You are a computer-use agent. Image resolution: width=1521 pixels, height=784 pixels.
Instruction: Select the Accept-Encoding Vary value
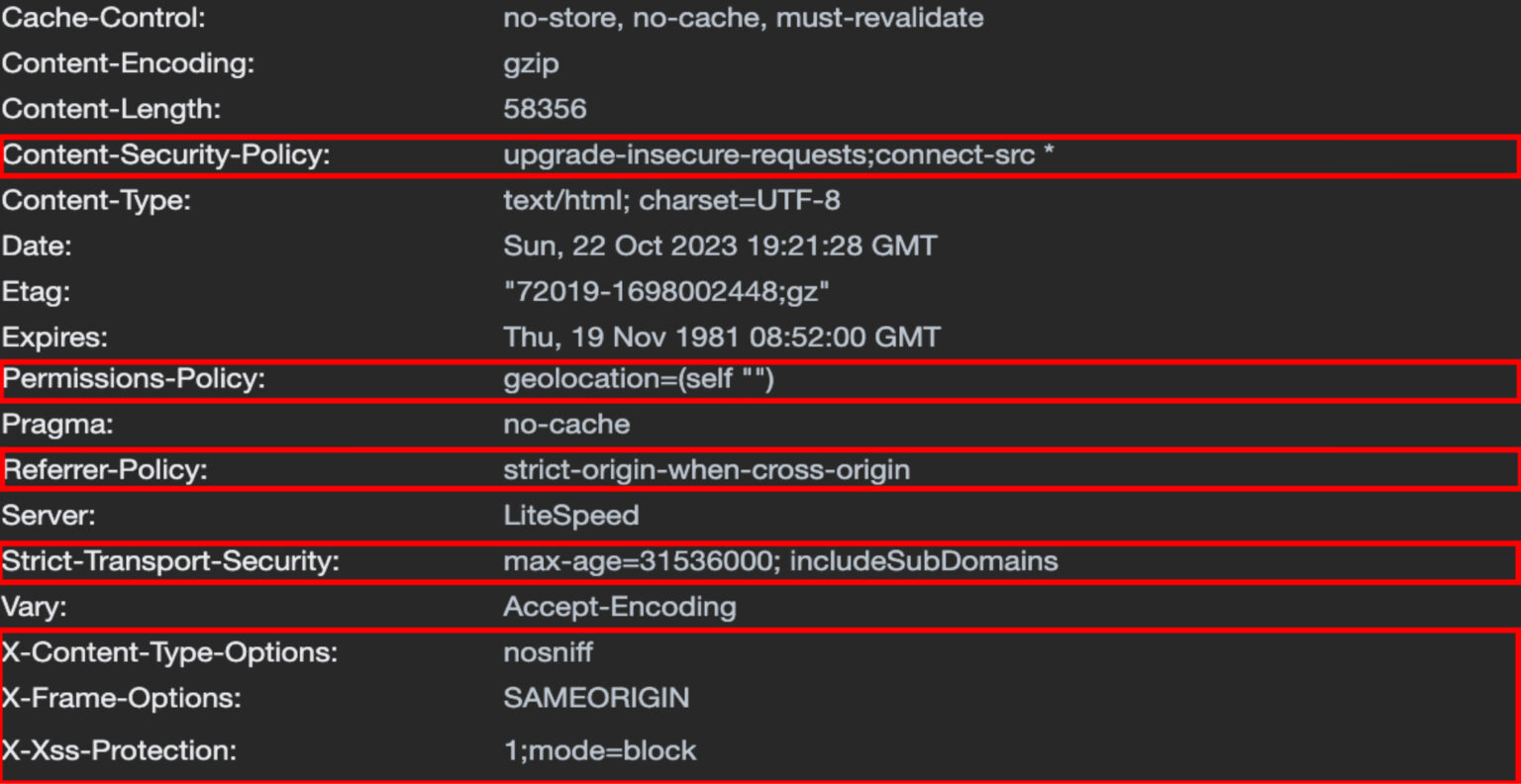pos(620,607)
